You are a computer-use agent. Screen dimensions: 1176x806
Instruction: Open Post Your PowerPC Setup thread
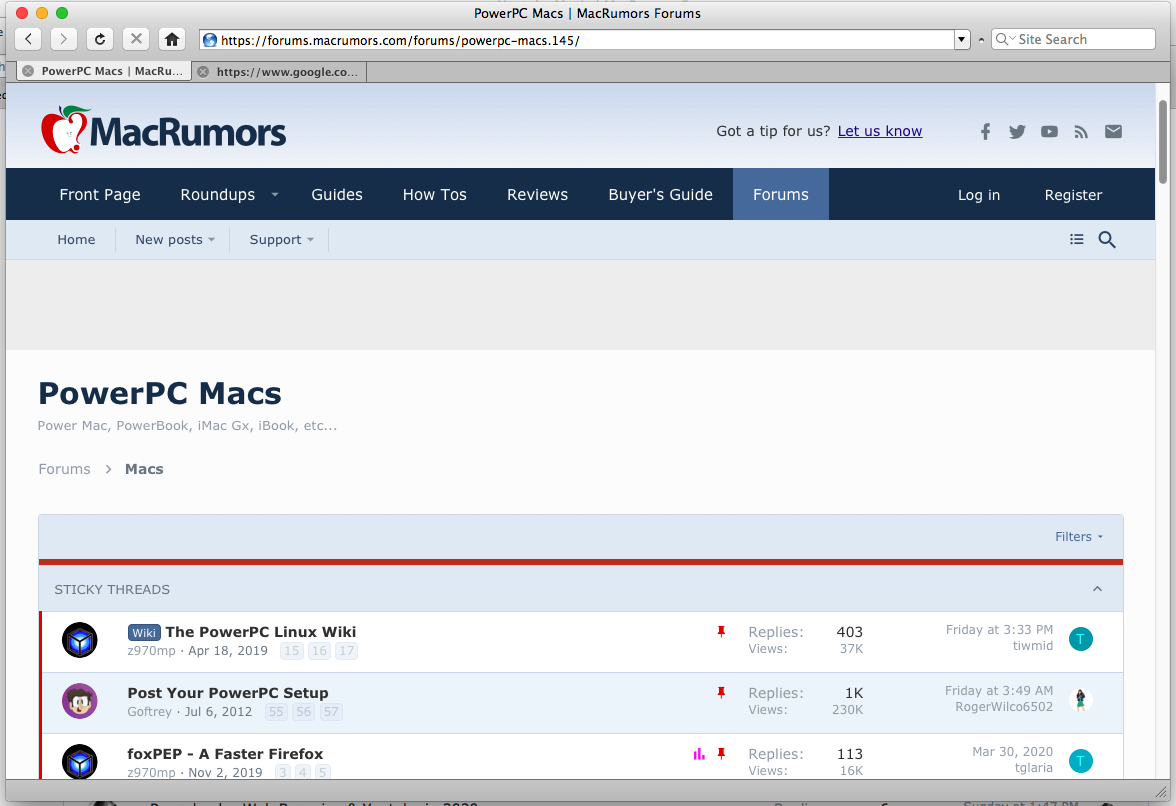[228, 693]
